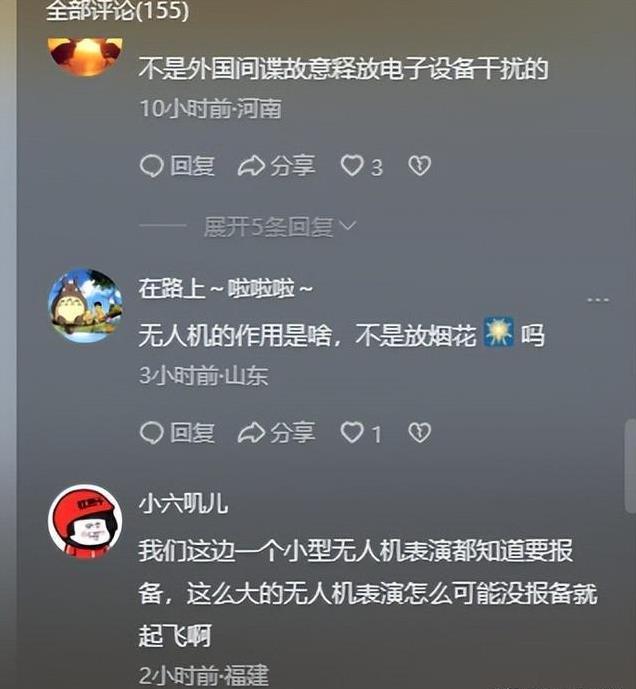
Task: Like the Henan comment with heart icon
Action: coord(352,166)
